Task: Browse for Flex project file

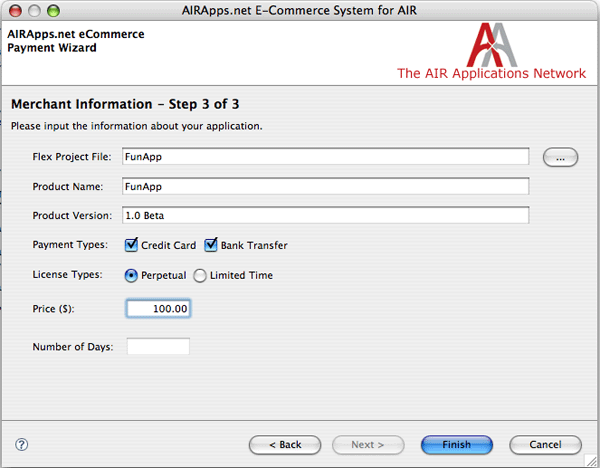Action: point(561,157)
